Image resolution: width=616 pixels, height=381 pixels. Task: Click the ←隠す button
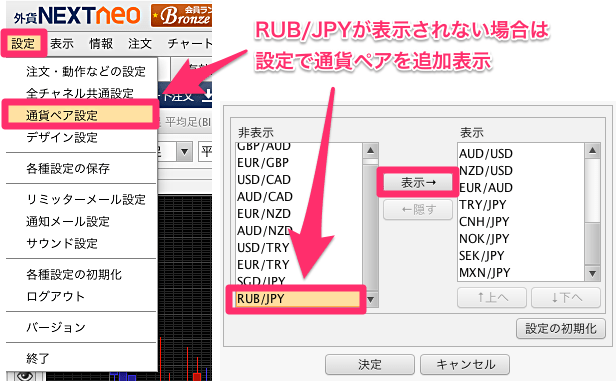[x=418, y=210]
